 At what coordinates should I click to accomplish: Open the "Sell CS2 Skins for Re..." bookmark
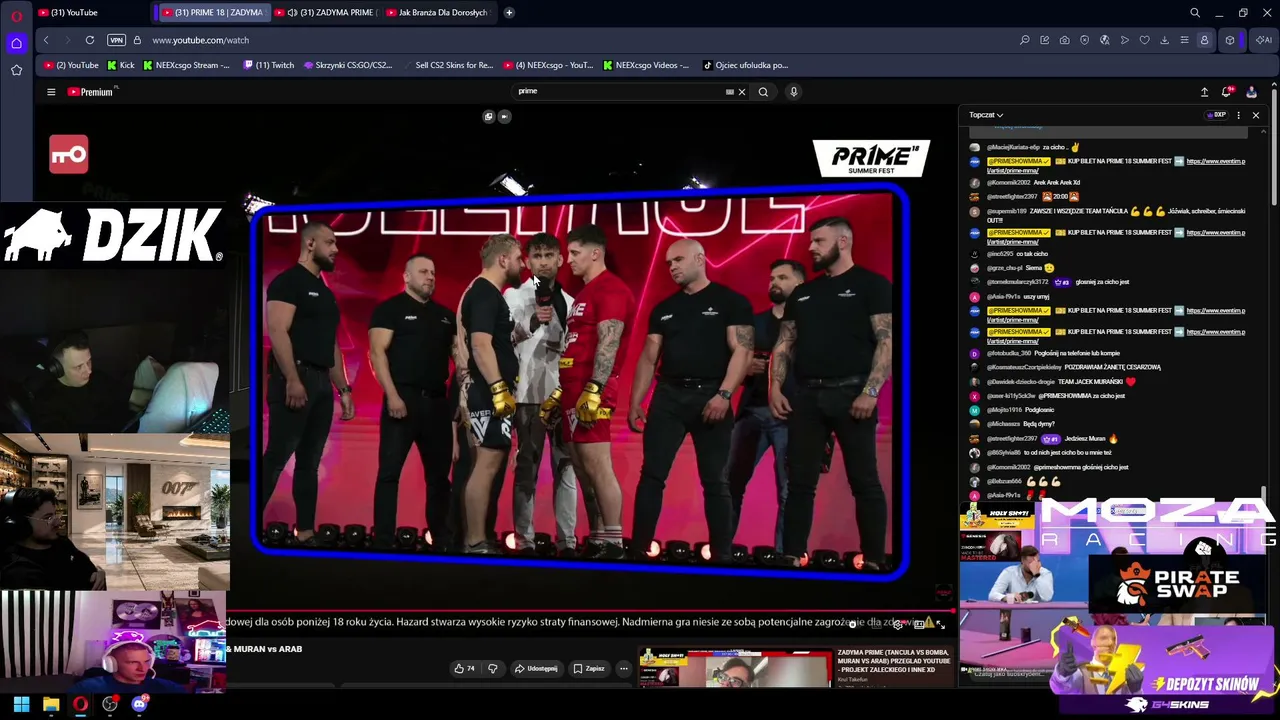pos(448,65)
